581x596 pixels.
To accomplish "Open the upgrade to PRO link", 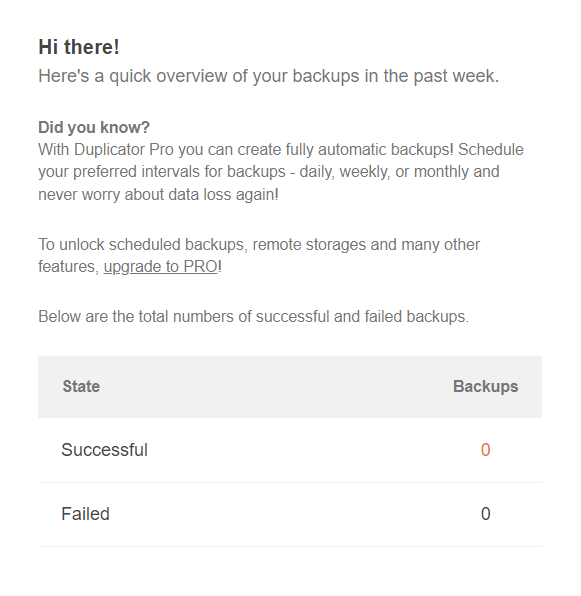I will (x=160, y=266).
